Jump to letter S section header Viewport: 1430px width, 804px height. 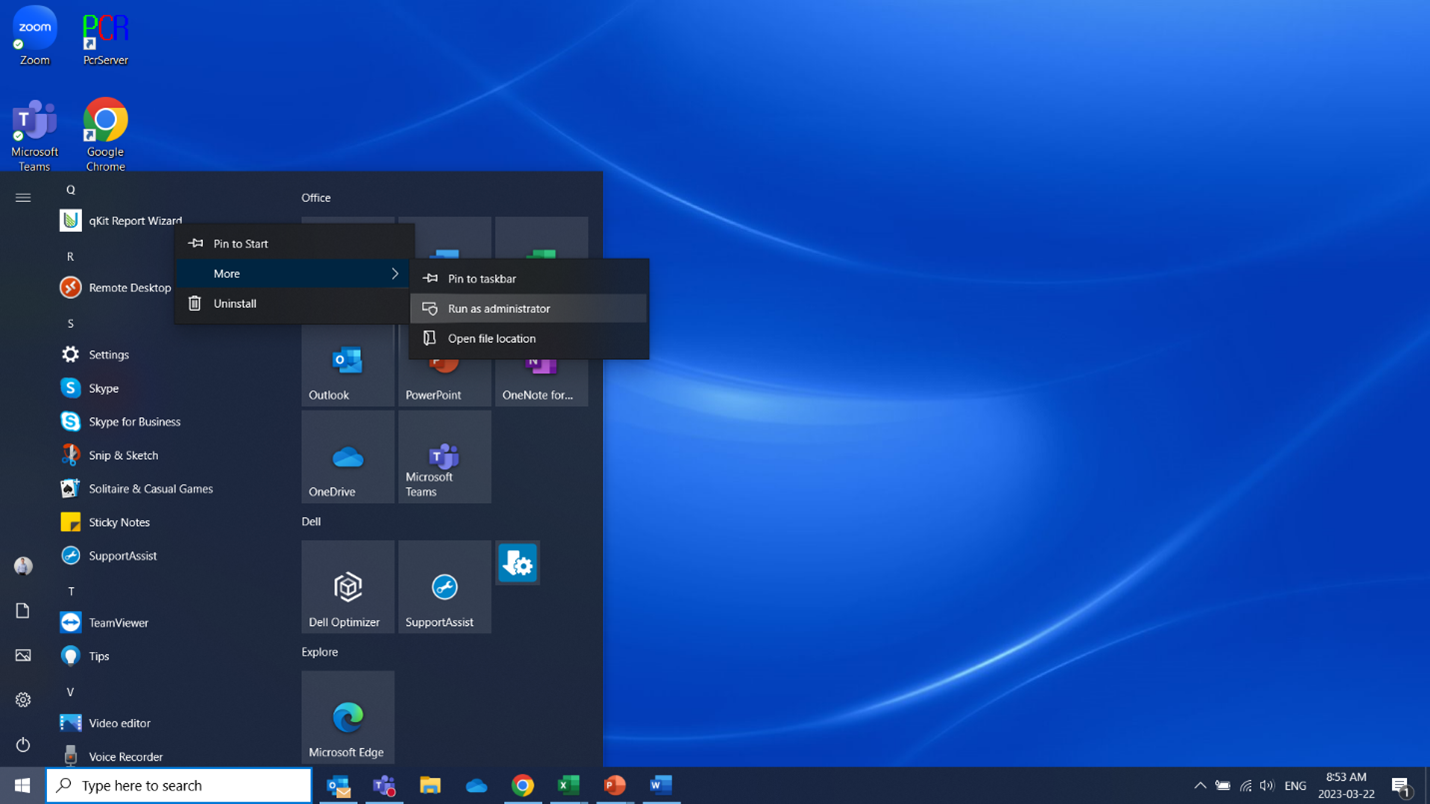(x=71, y=323)
